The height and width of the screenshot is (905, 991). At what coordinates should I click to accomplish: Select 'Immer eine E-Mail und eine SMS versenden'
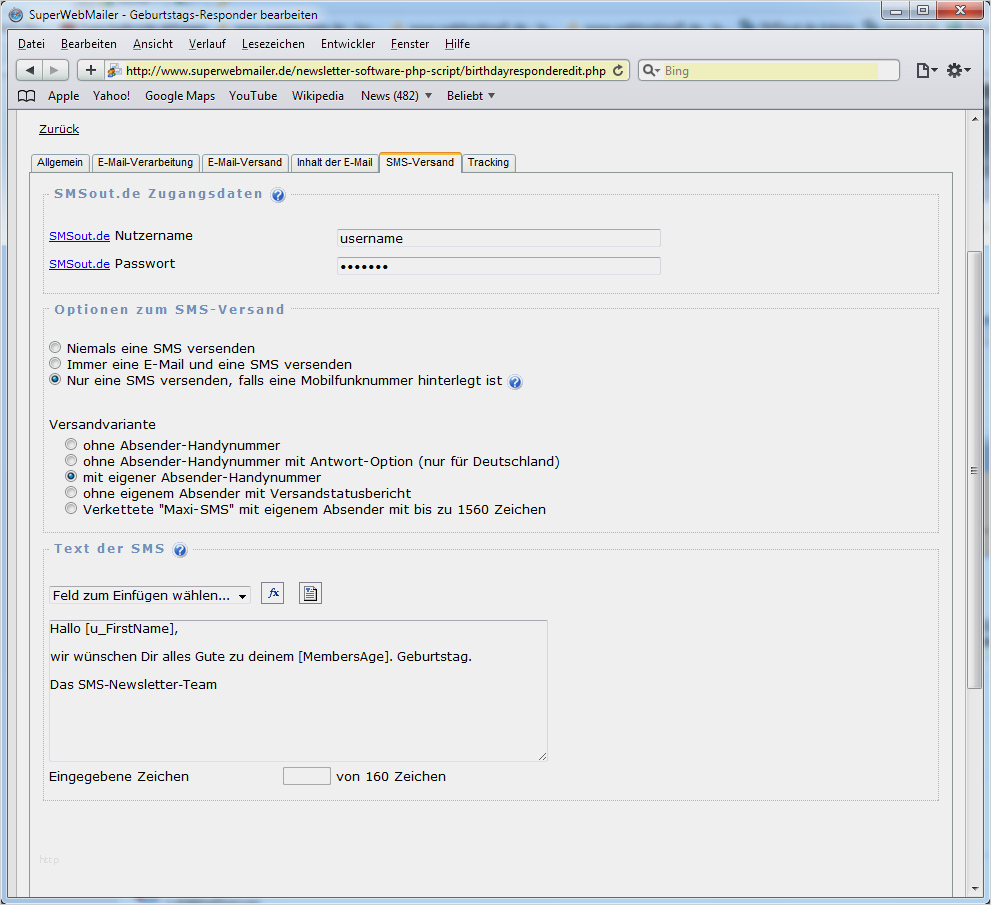point(56,364)
